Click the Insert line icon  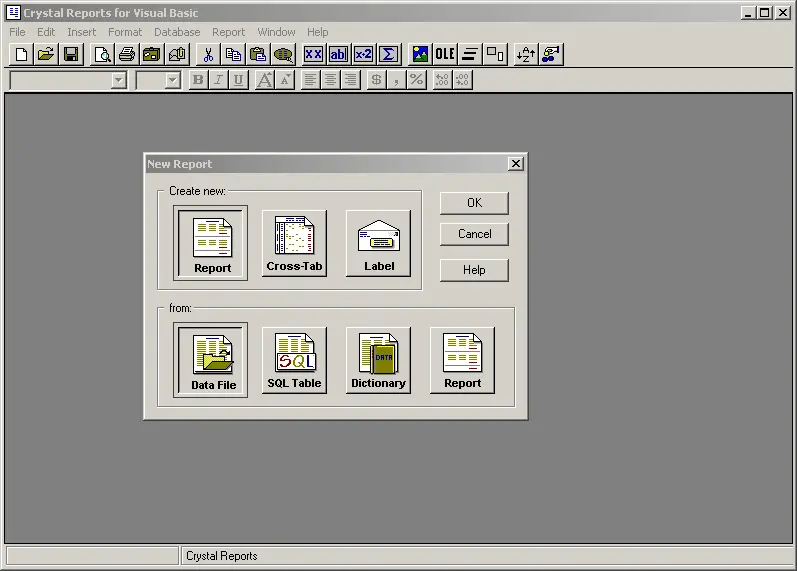point(470,54)
